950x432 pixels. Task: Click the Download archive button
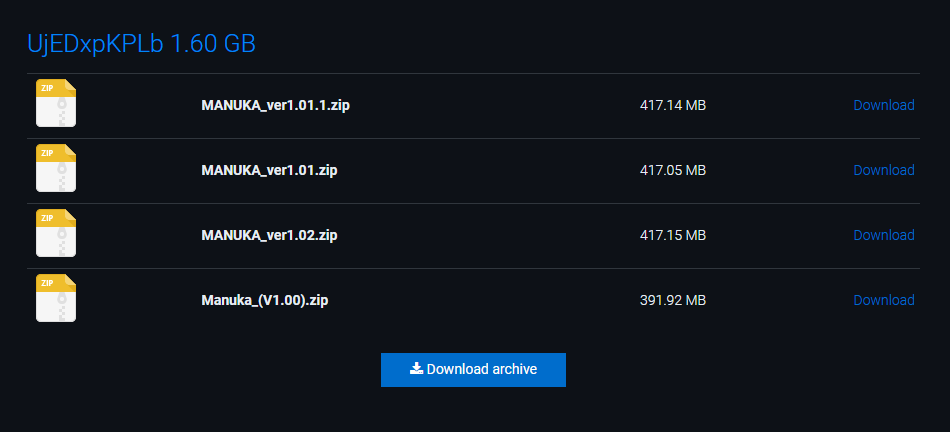[x=473, y=370]
